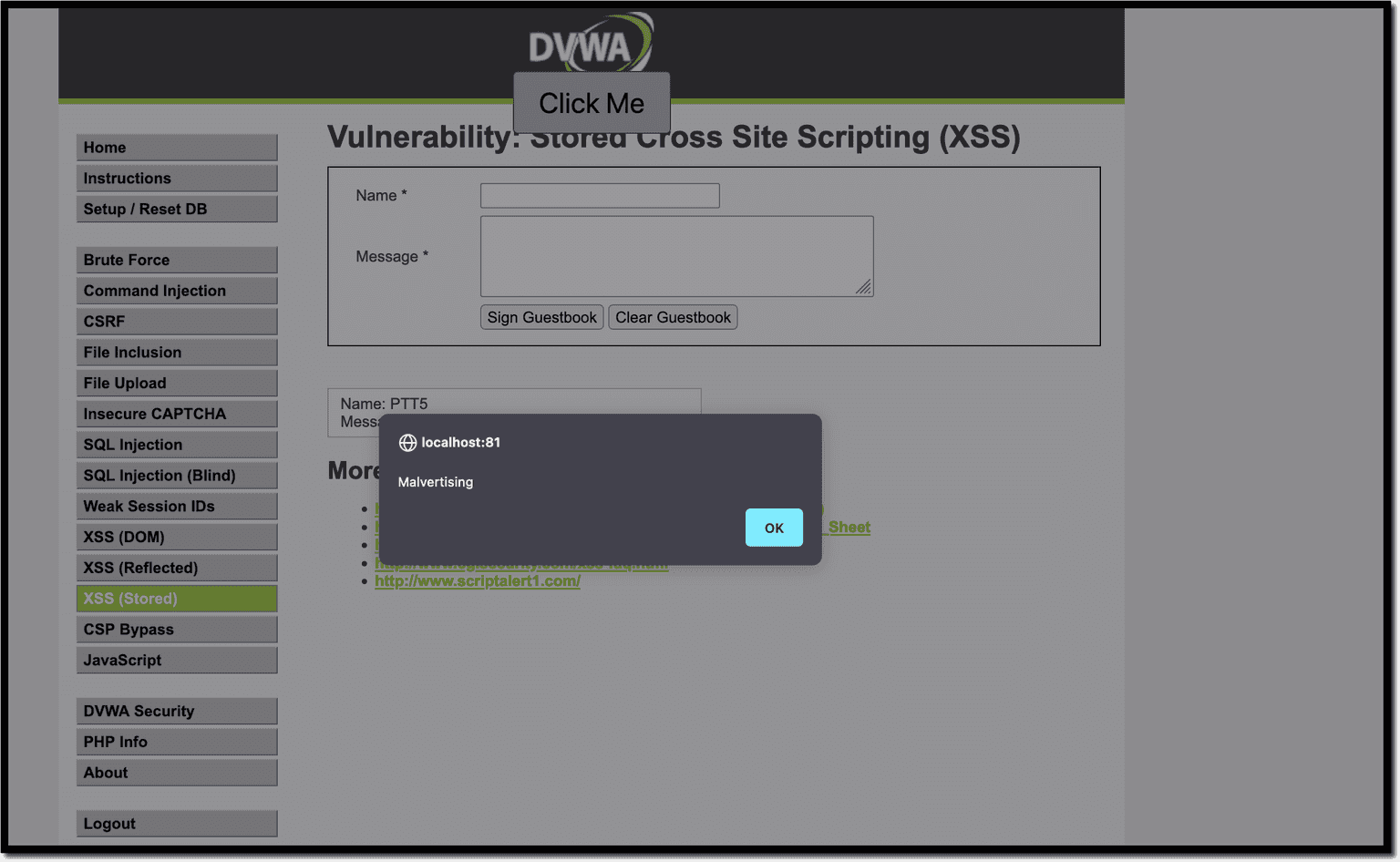
Task: Open the XSS cheat Sheet link
Action: [x=847, y=527]
